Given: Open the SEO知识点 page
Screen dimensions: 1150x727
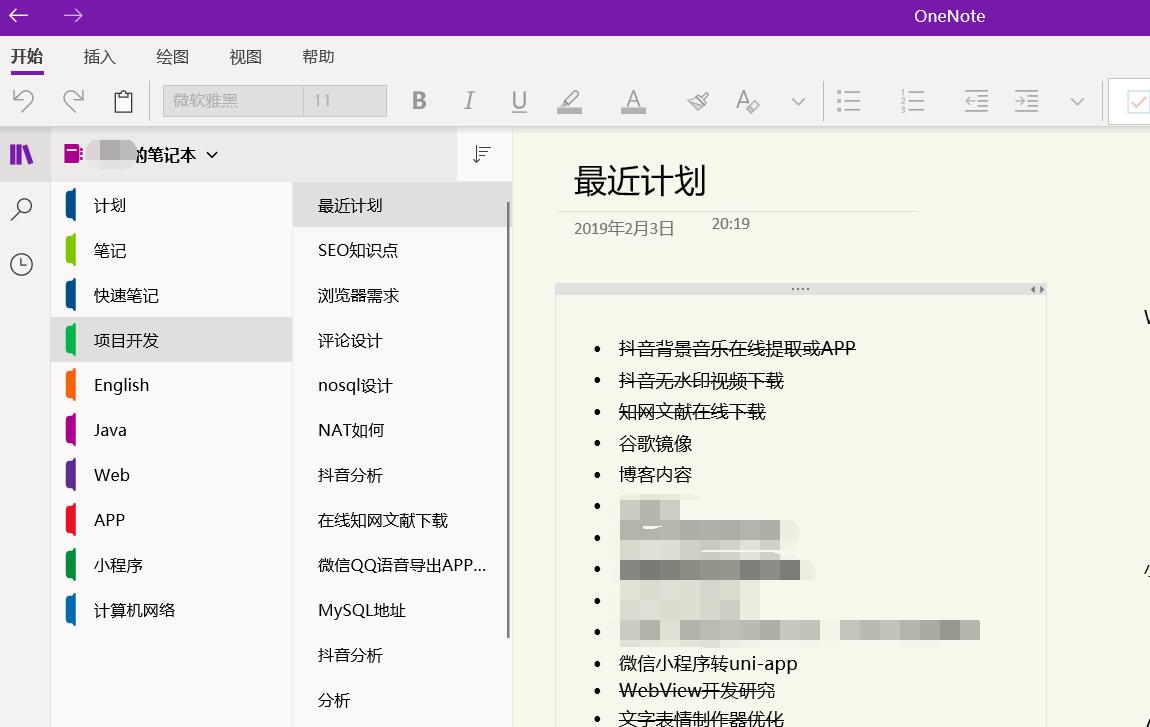Looking at the screenshot, I should coord(400,250).
